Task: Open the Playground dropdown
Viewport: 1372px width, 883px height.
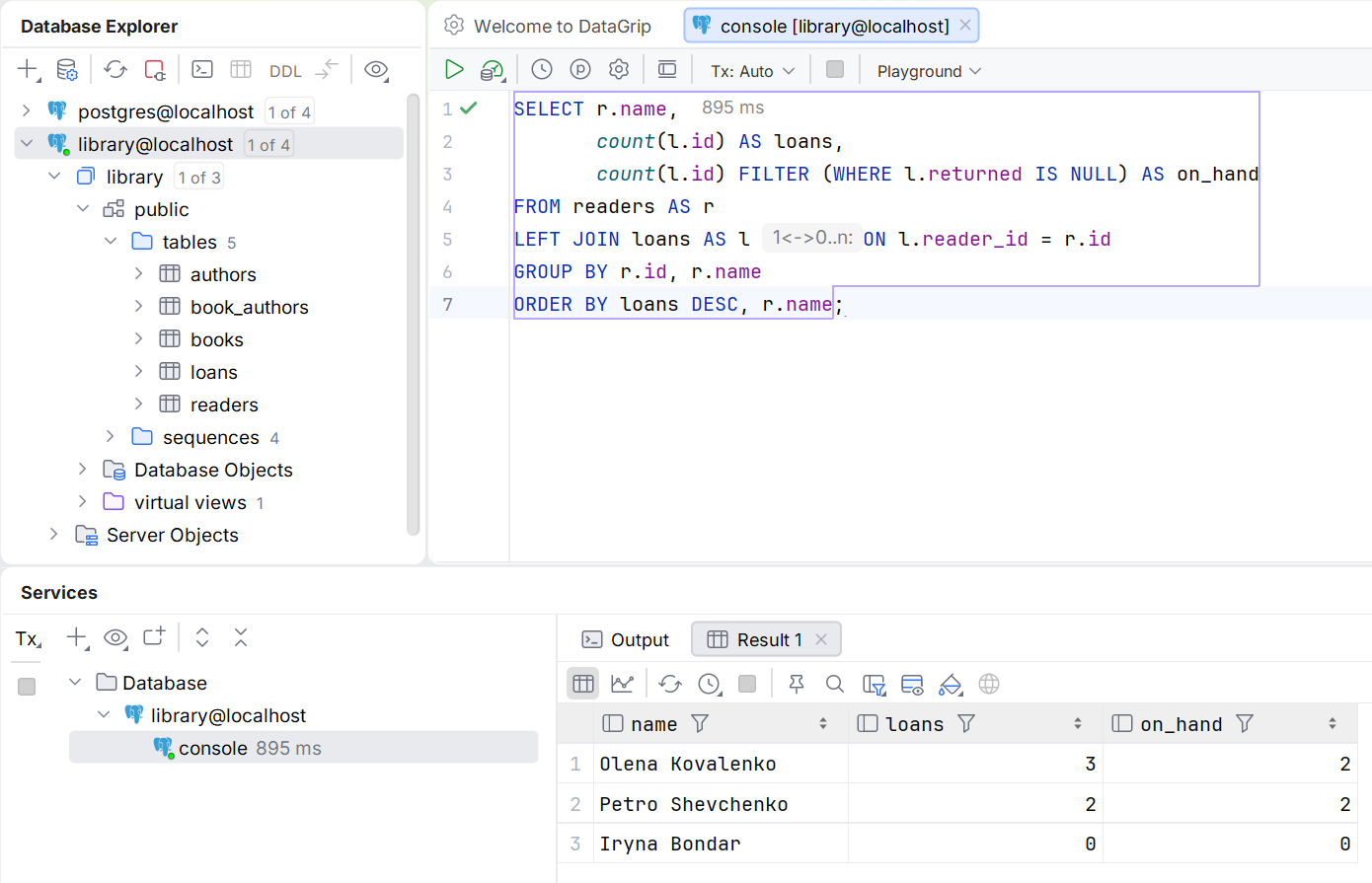Action: [x=929, y=71]
